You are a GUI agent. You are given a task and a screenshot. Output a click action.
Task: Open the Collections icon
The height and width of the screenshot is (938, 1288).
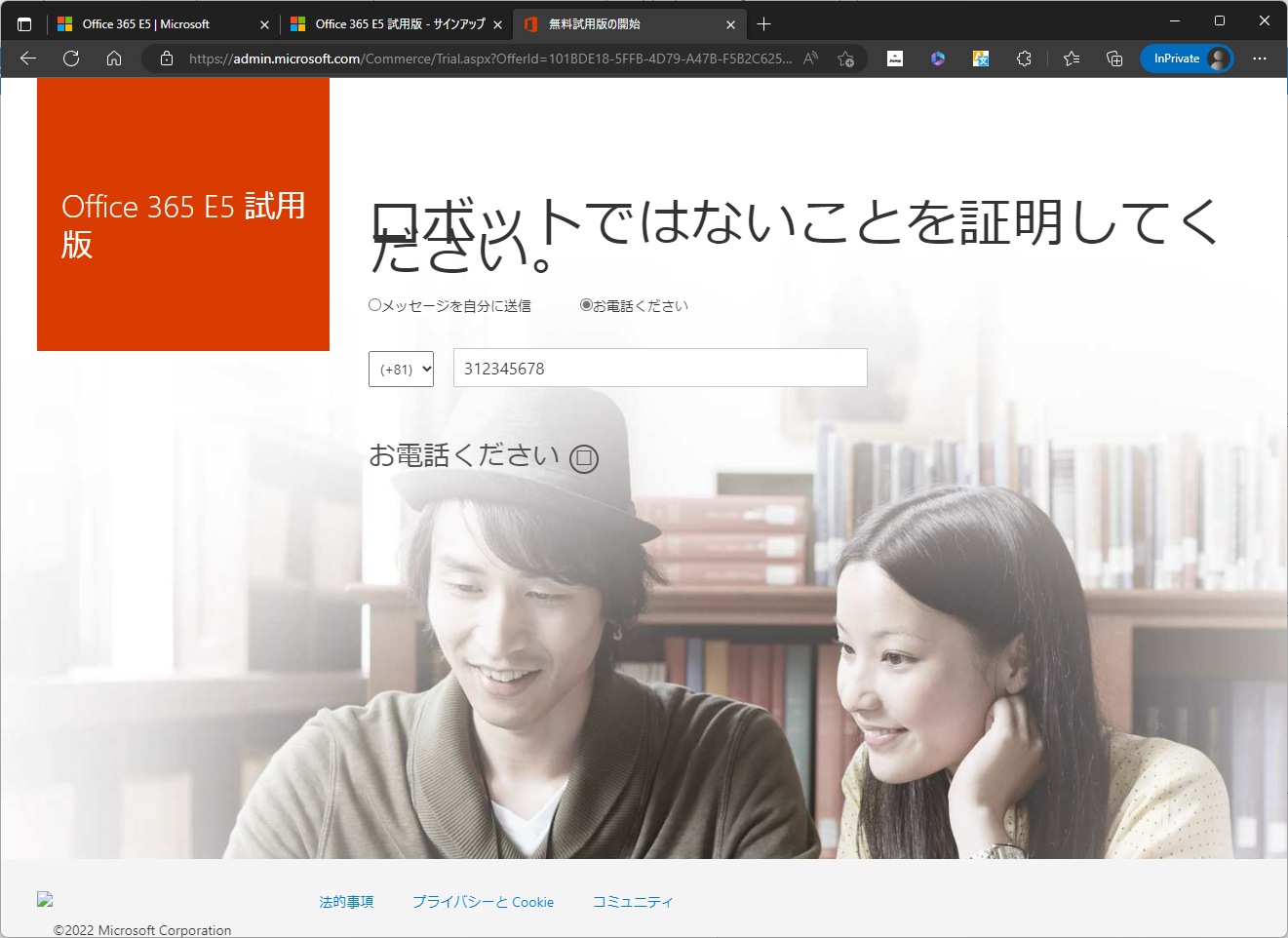pos(1114,59)
